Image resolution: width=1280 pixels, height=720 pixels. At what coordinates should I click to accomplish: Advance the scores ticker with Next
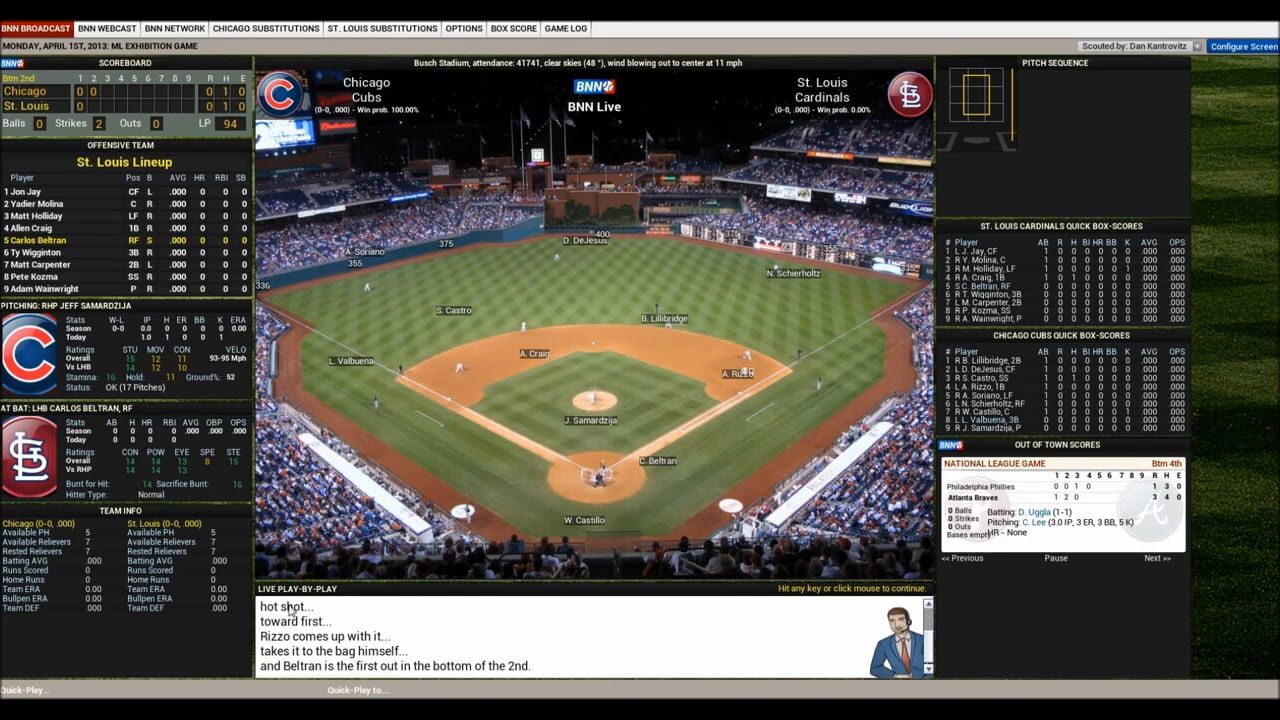(x=1157, y=558)
